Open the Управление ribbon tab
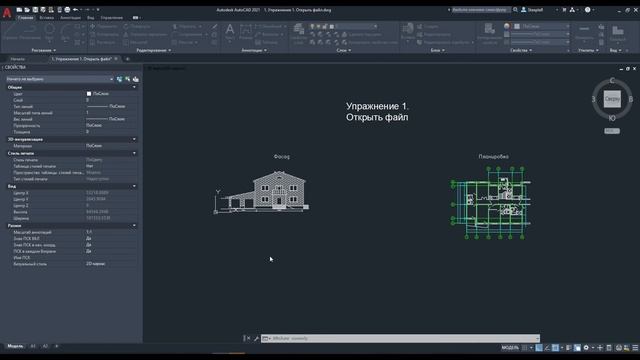Viewport: 640px width, 360px height. (111, 18)
